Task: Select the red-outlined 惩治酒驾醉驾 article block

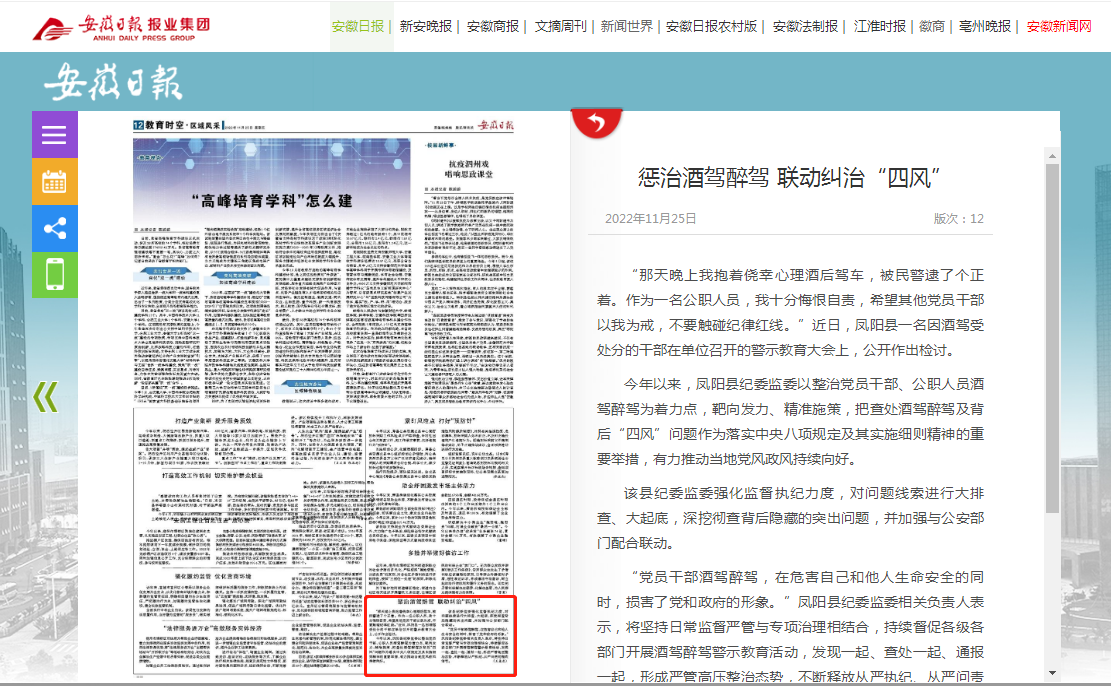Action: tap(440, 636)
